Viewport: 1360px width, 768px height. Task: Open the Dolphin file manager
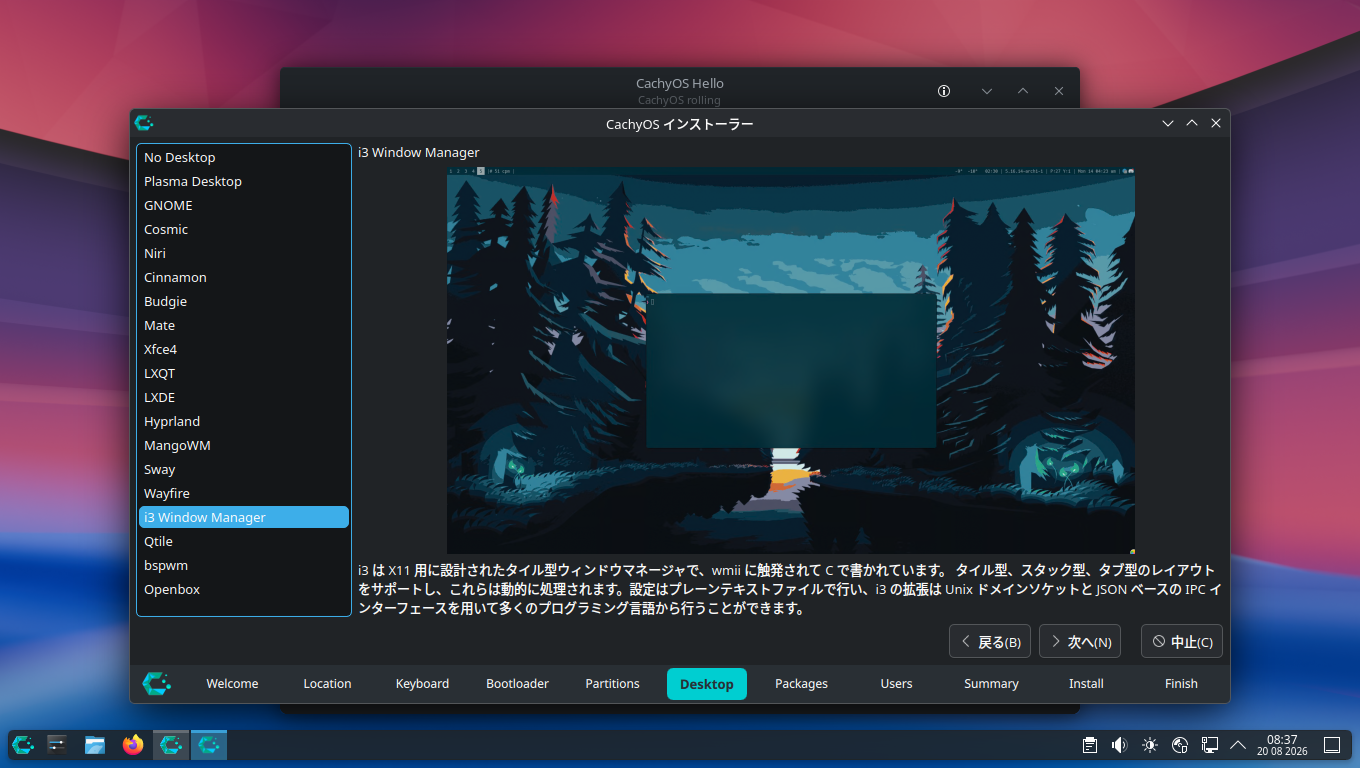[95, 744]
